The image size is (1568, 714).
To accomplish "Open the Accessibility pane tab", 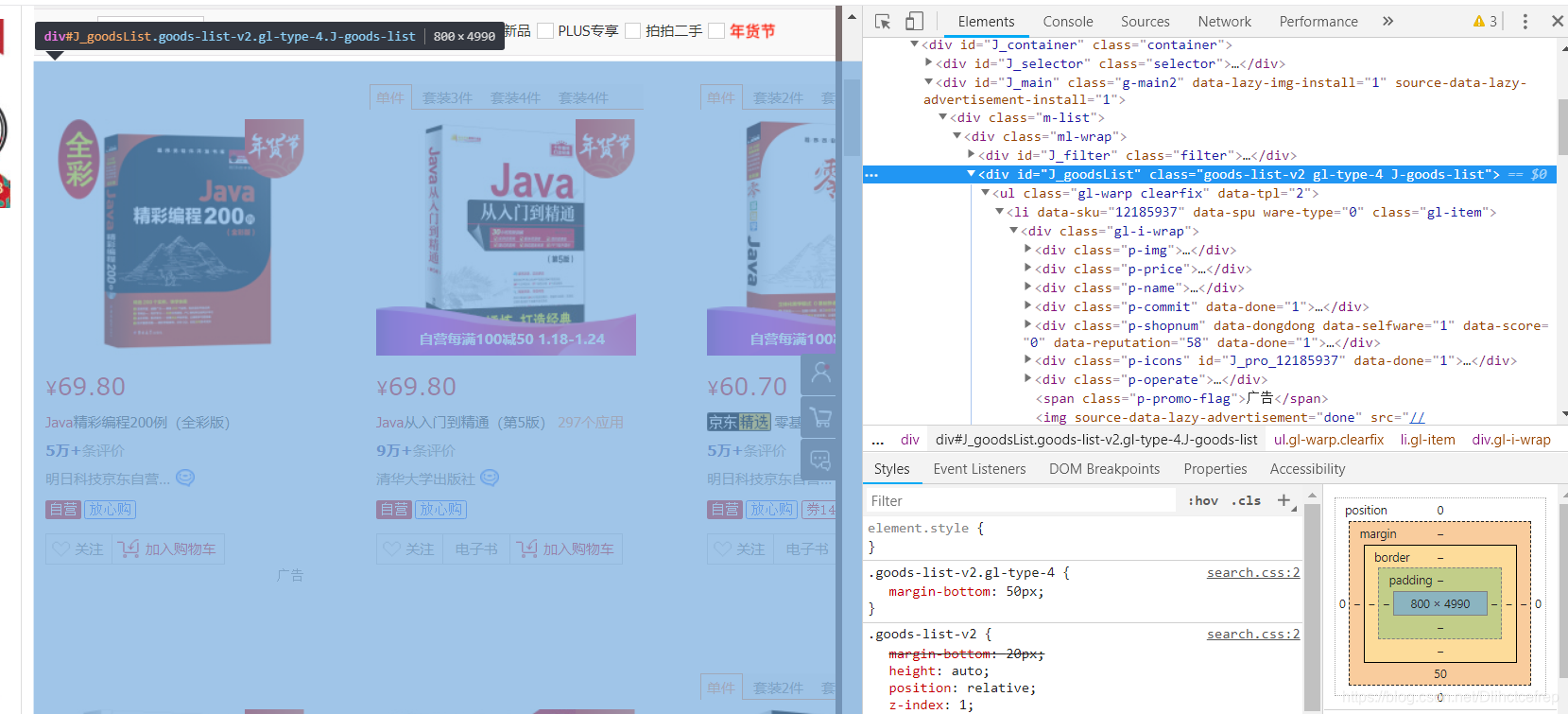I will pos(1307,469).
